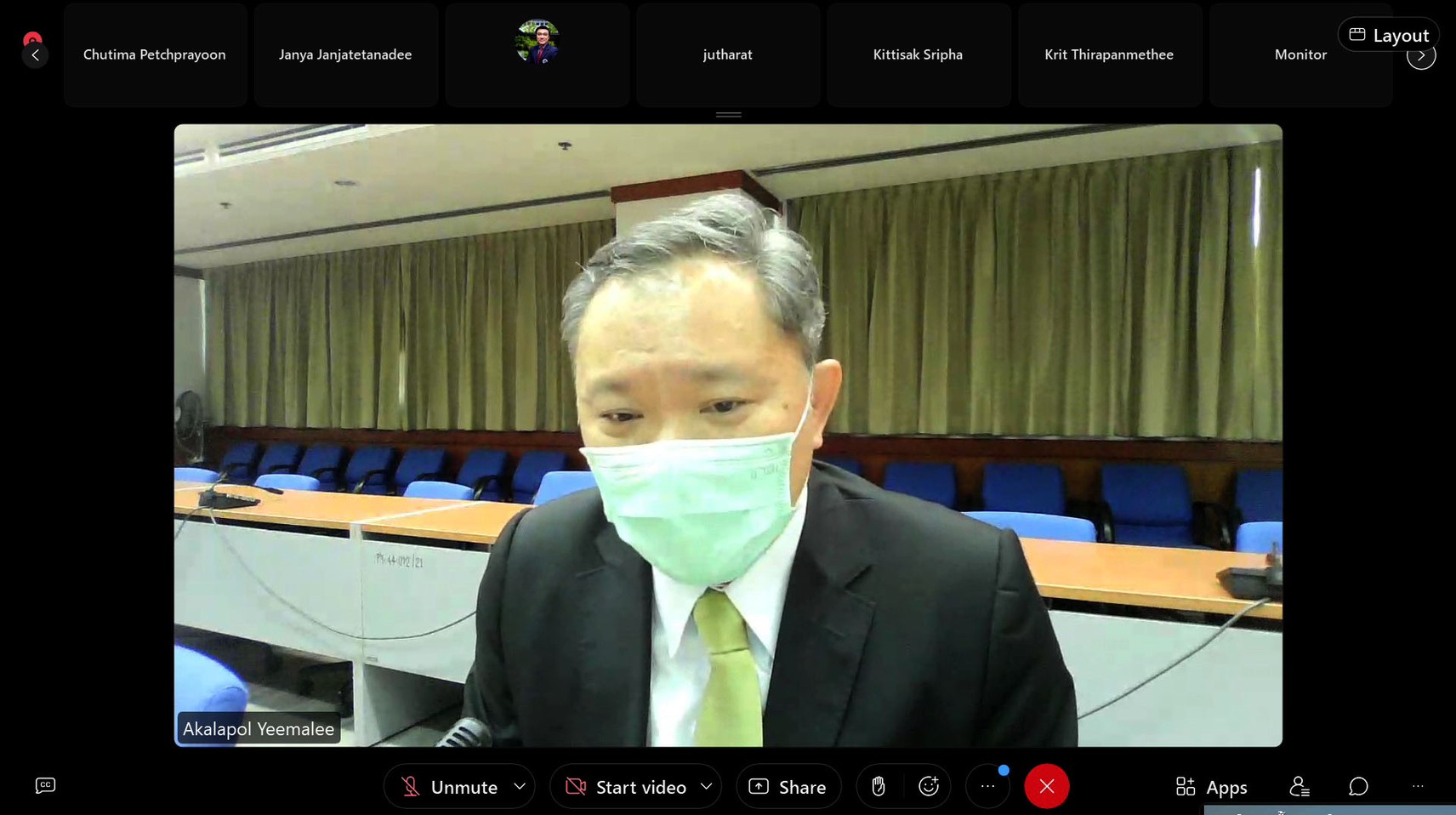Open panel options ellipsis beside the chat icon

[x=1418, y=787]
